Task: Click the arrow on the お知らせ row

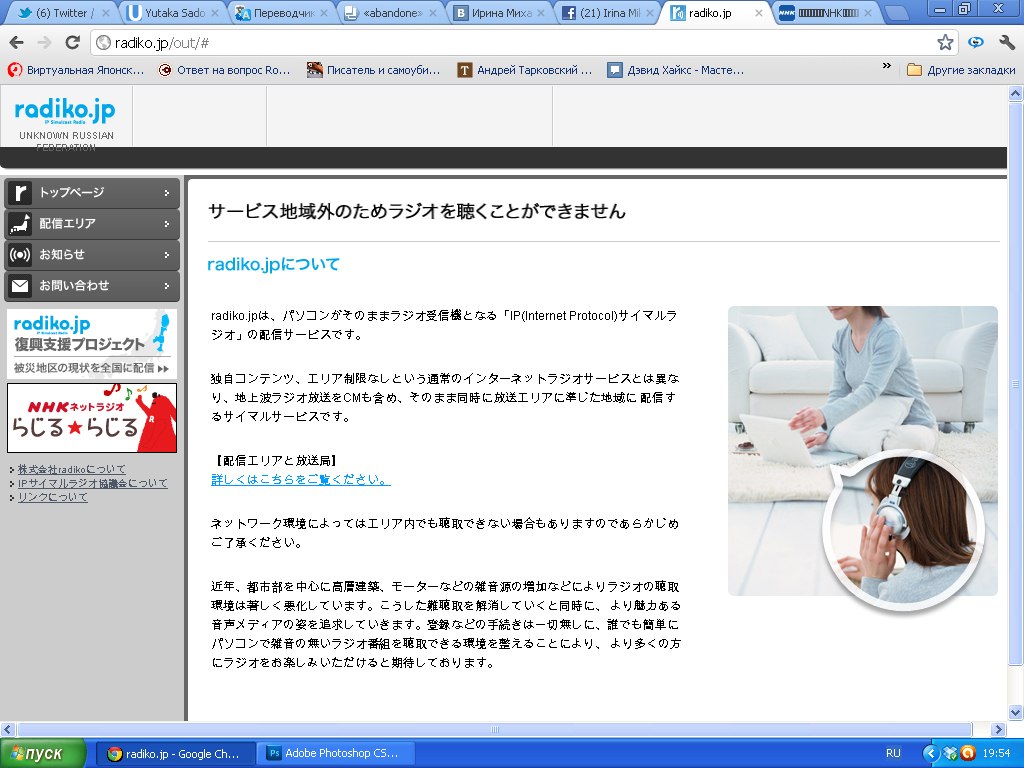Action: pos(167,255)
